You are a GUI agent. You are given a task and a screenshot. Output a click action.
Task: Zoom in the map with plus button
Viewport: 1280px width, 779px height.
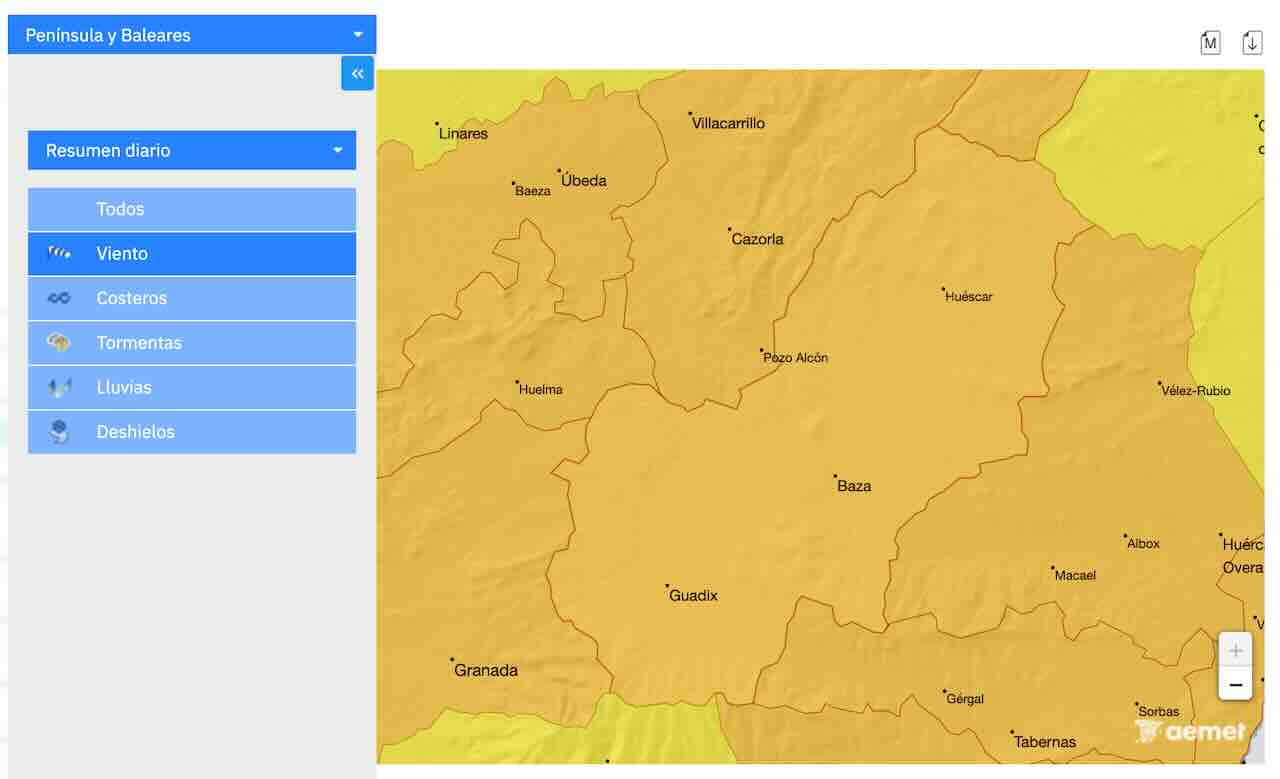[1235, 650]
